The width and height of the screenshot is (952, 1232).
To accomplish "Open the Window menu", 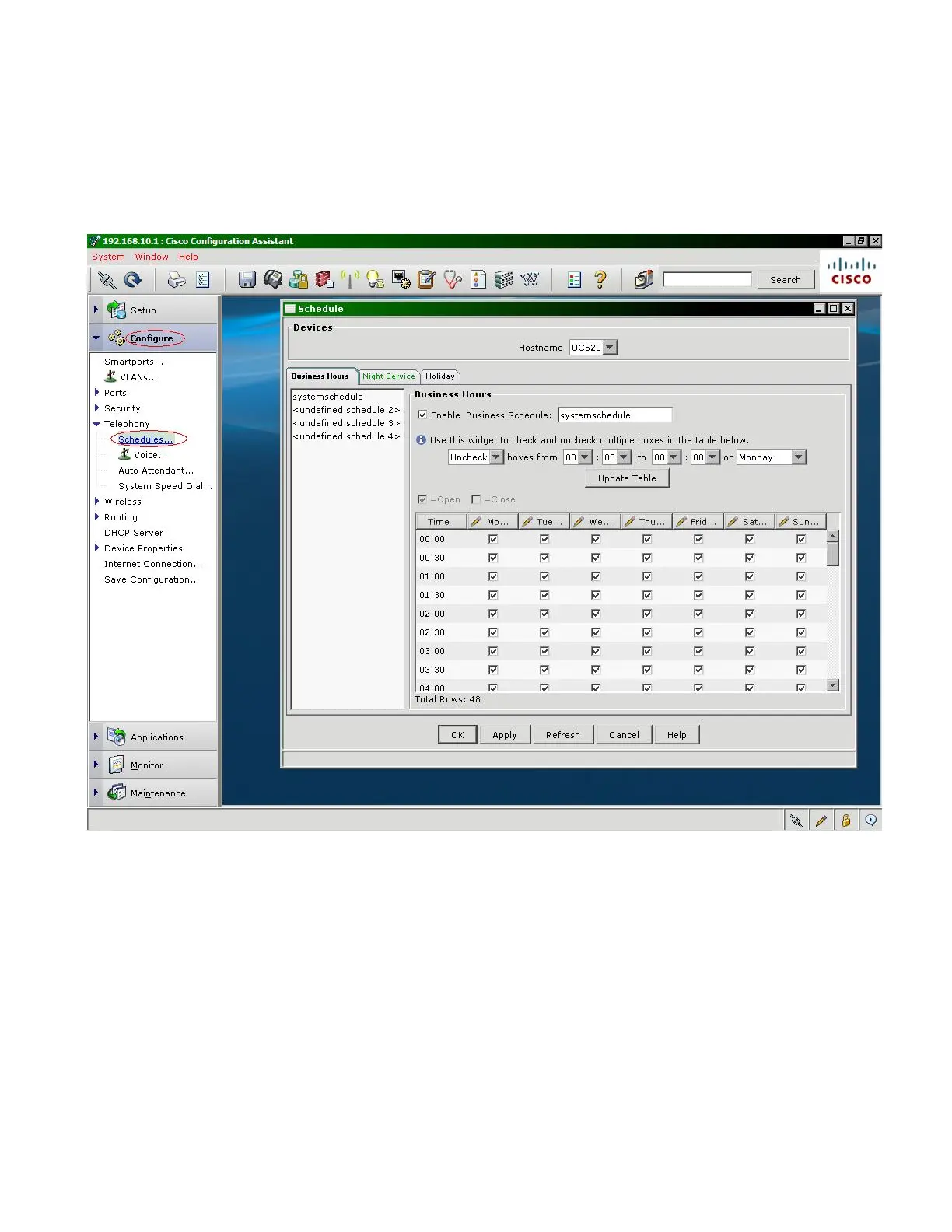I will pos(152,257).
